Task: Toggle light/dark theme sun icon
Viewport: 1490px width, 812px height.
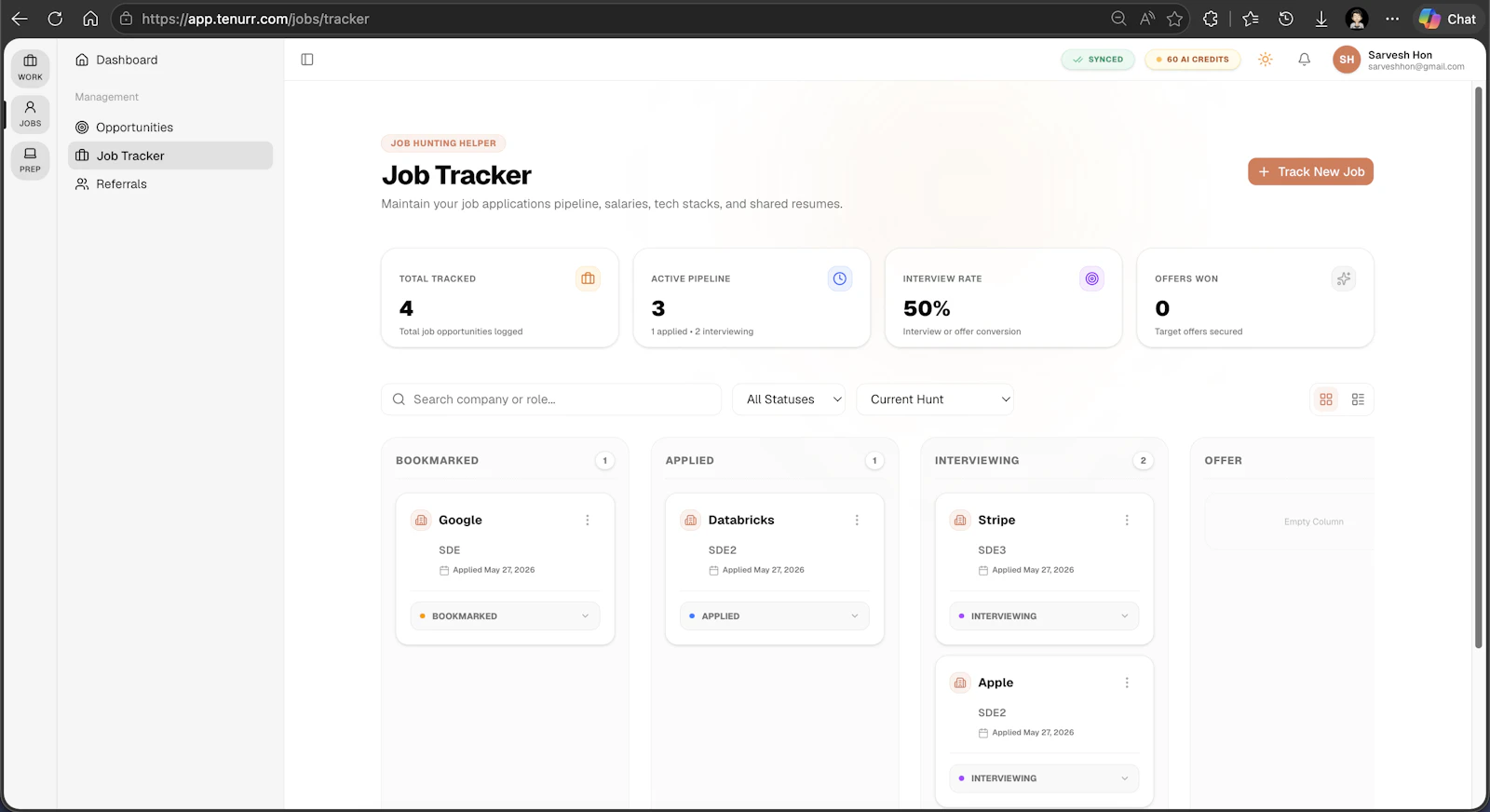Action: pyautogui.click(x=1266, y=60)
